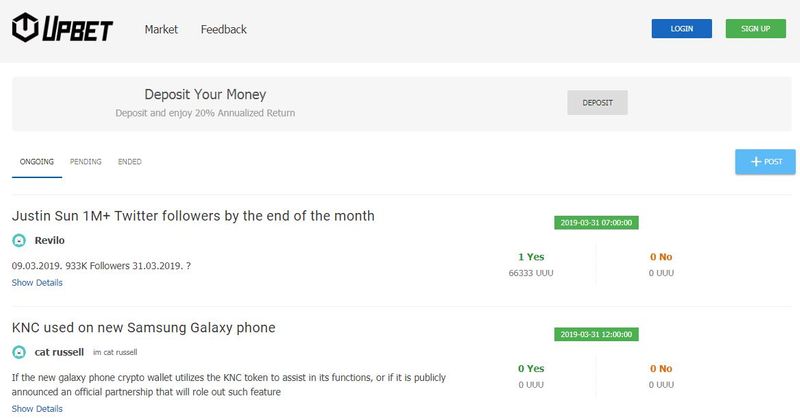Screen dimensions: 800x418
Task: Open the Feedback page
Action: click(223, 29)
